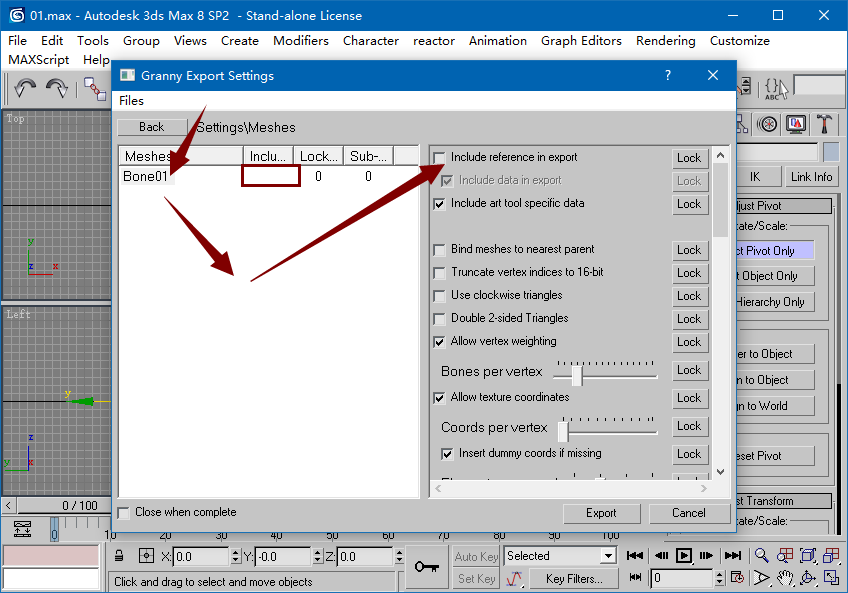Select the Zoom magnifier viewport tool
The height and width of the screenshot is (593, 848).
coord(761,555)
